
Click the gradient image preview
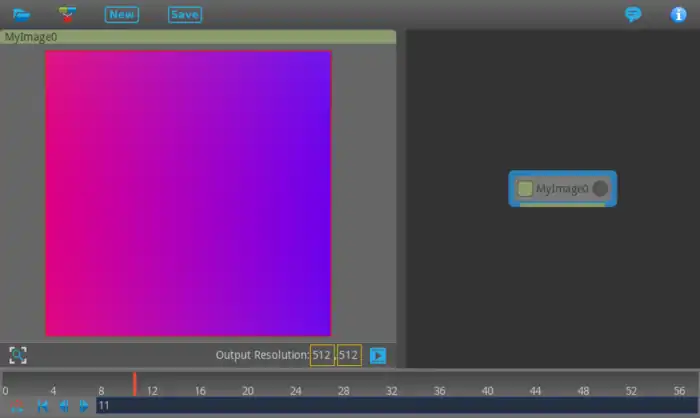(188, 193)
